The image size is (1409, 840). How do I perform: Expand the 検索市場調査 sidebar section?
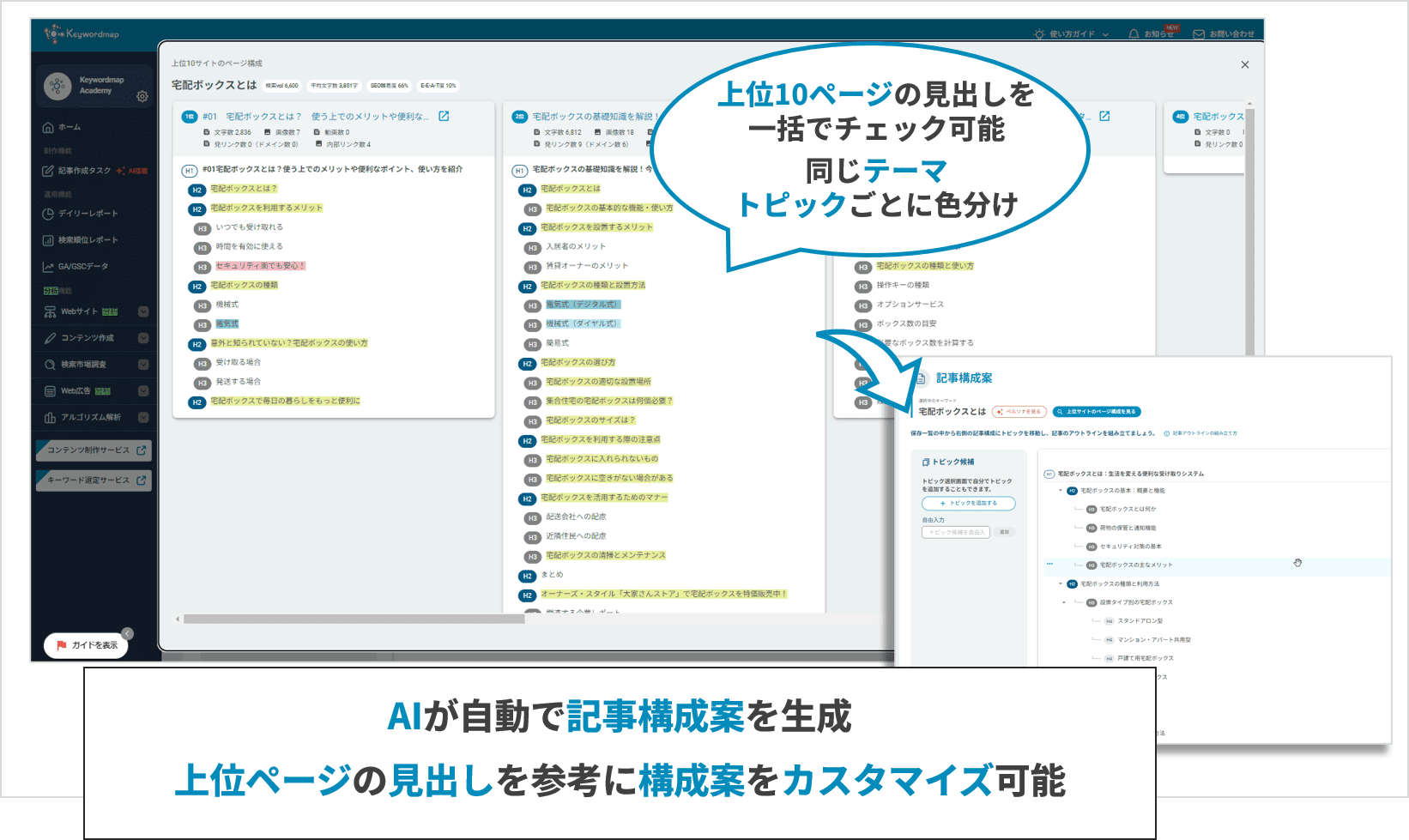143,365
